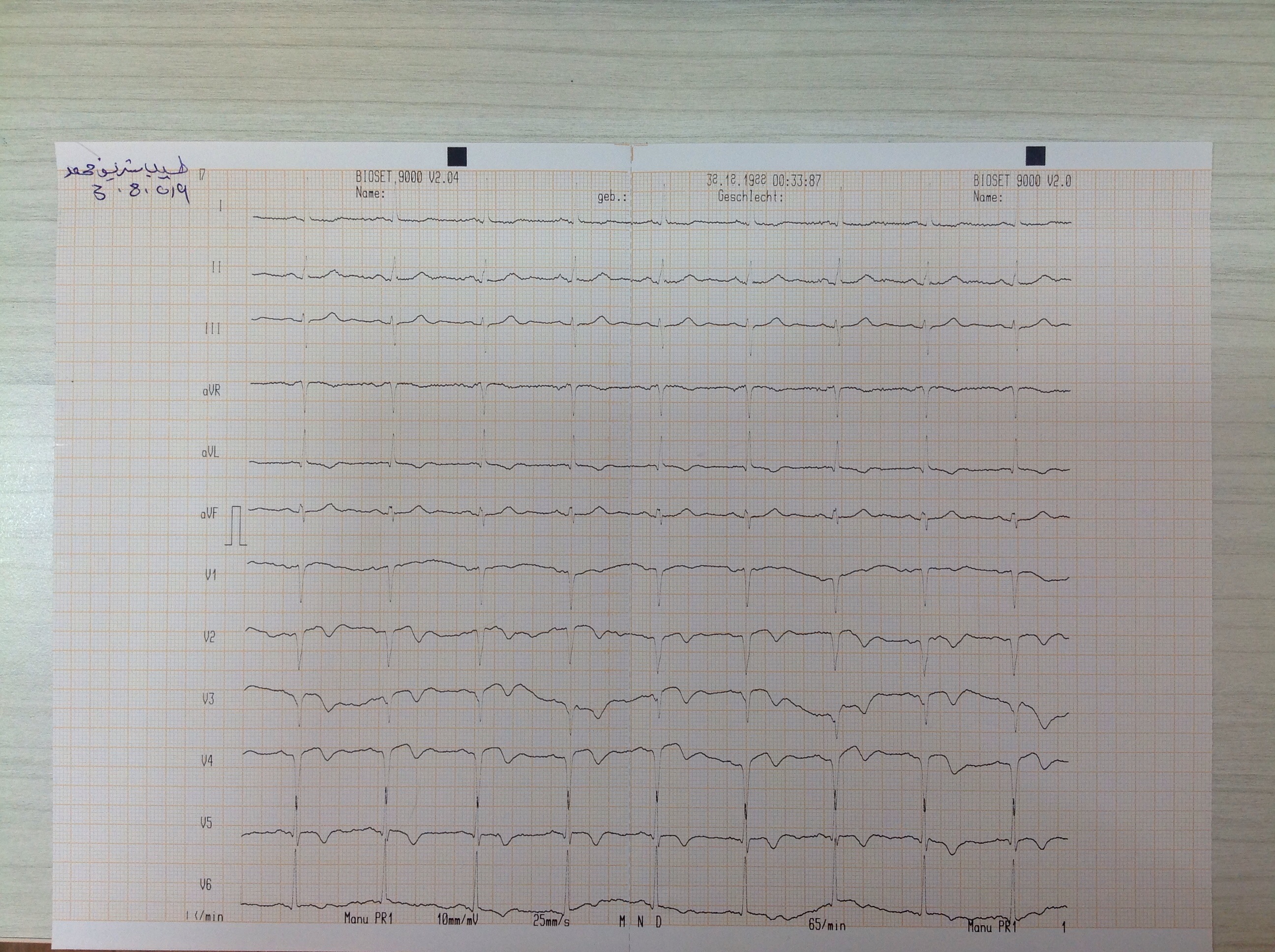This screenshot has width=1275, height=952.
Task: Click the V6 lead label
Action: 206,884
